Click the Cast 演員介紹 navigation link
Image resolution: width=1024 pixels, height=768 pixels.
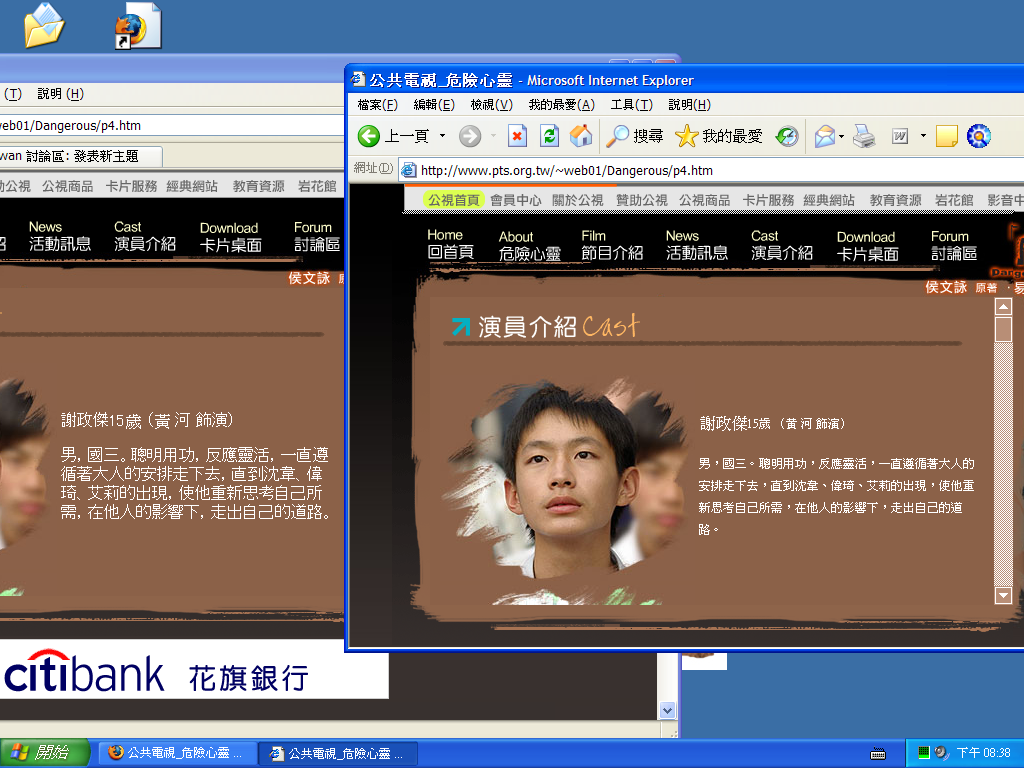pyautogui.click(x=781, y=246)
